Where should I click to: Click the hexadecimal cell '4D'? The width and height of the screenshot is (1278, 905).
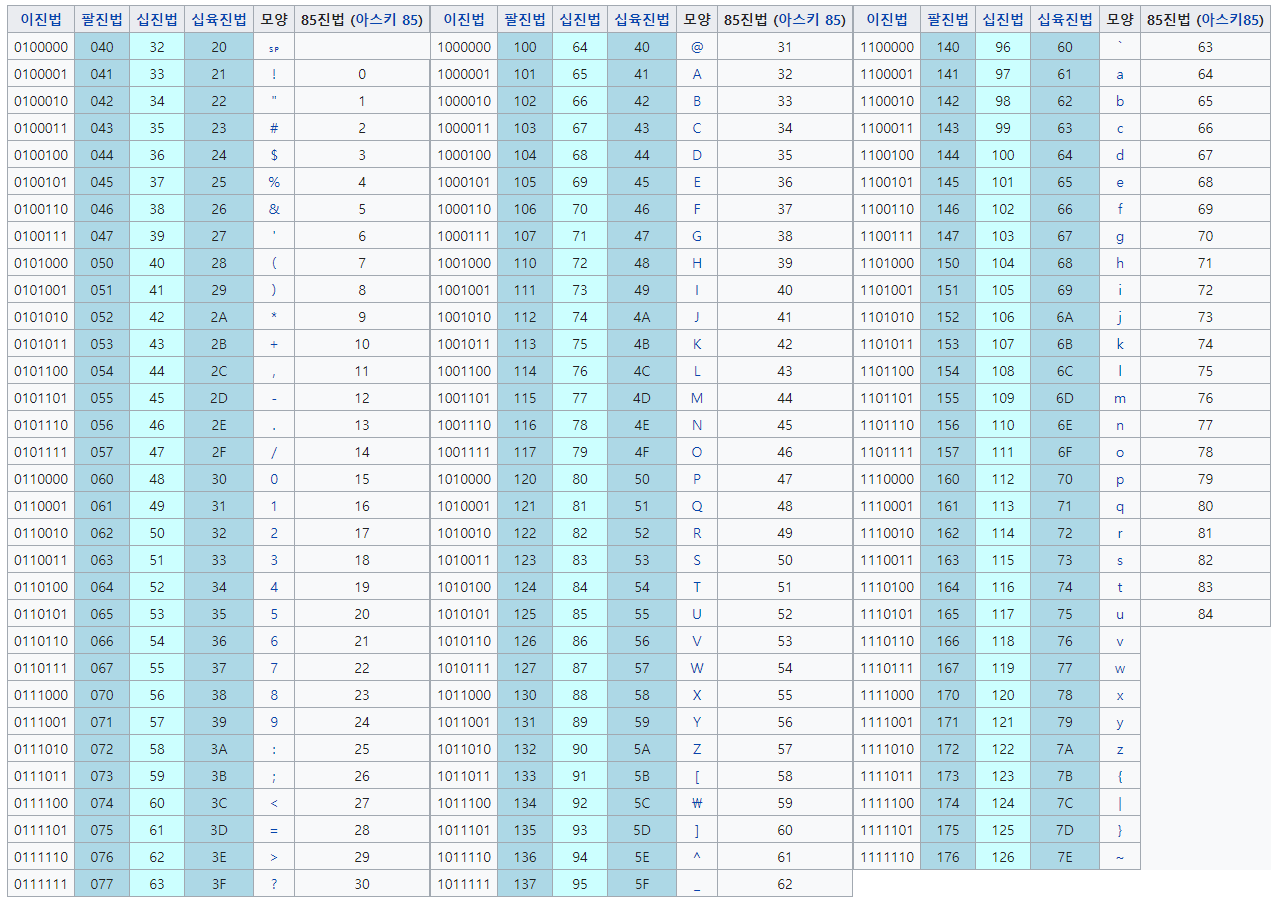pyautogui.click(x=642, y=398)
